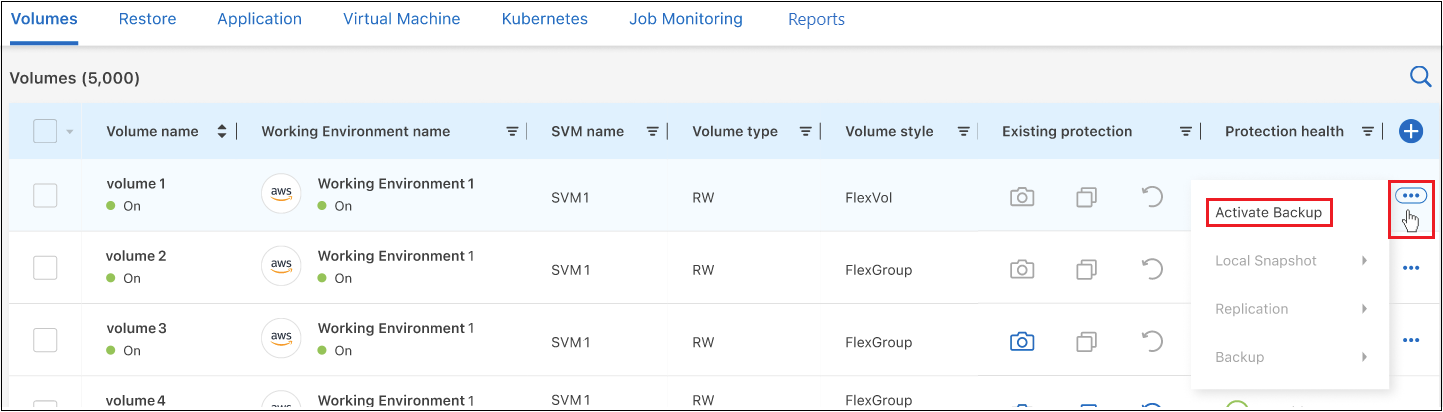This screenshot has height=412, width=1443.
Task: Click the blue plus icon in the table header
Action: [1410, 131]
